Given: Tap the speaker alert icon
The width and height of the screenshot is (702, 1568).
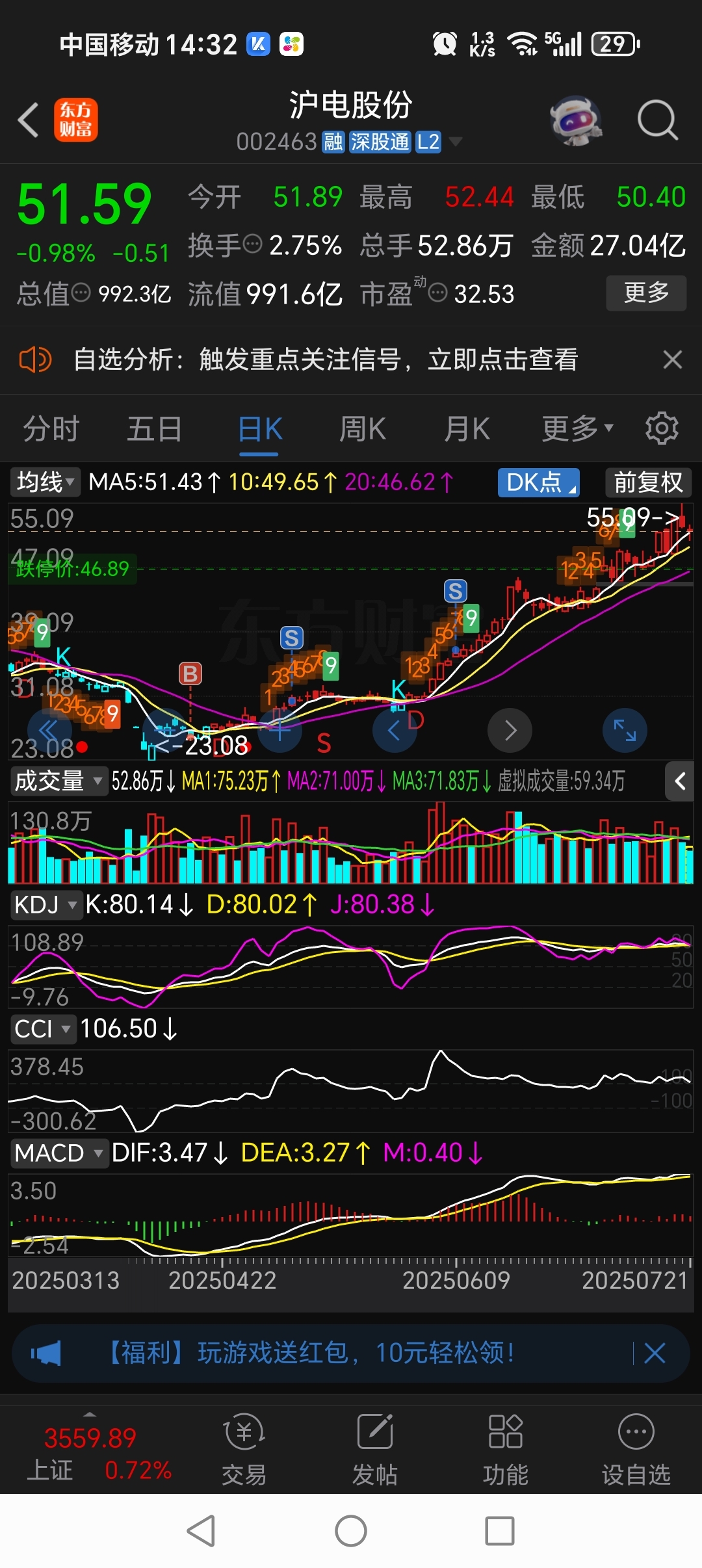Looking at the screenshot, I should click(35, 359).
